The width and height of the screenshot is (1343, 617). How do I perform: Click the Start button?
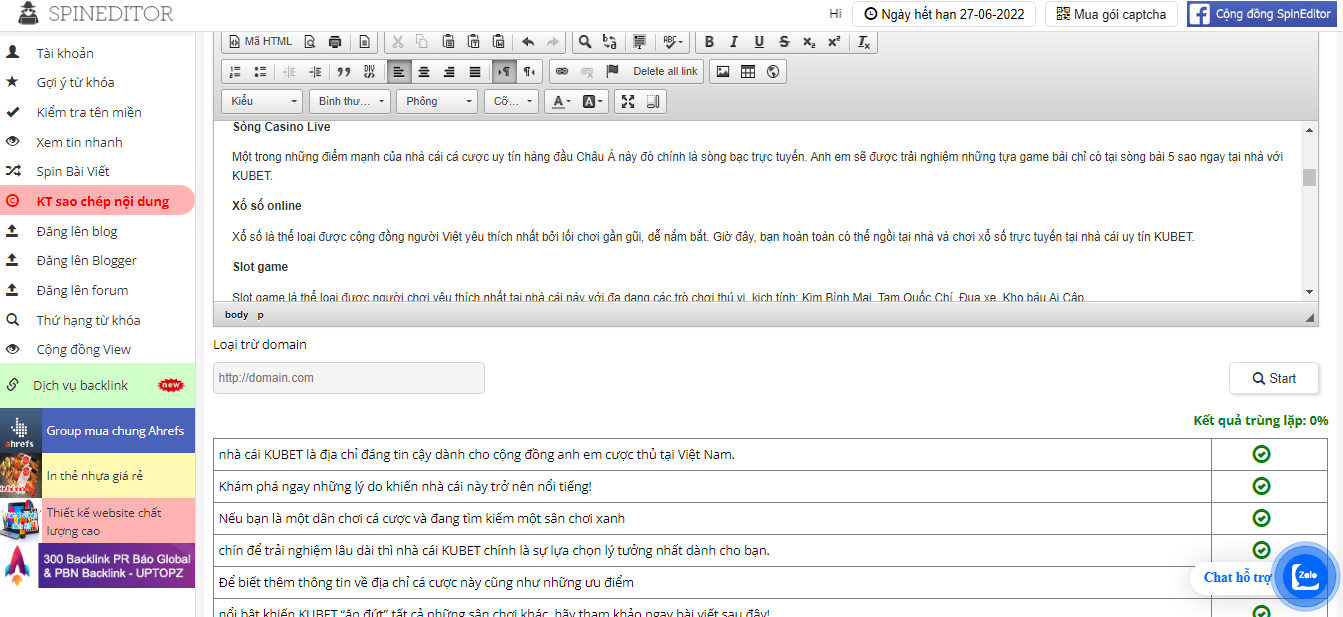click(x=1274, y=379)
